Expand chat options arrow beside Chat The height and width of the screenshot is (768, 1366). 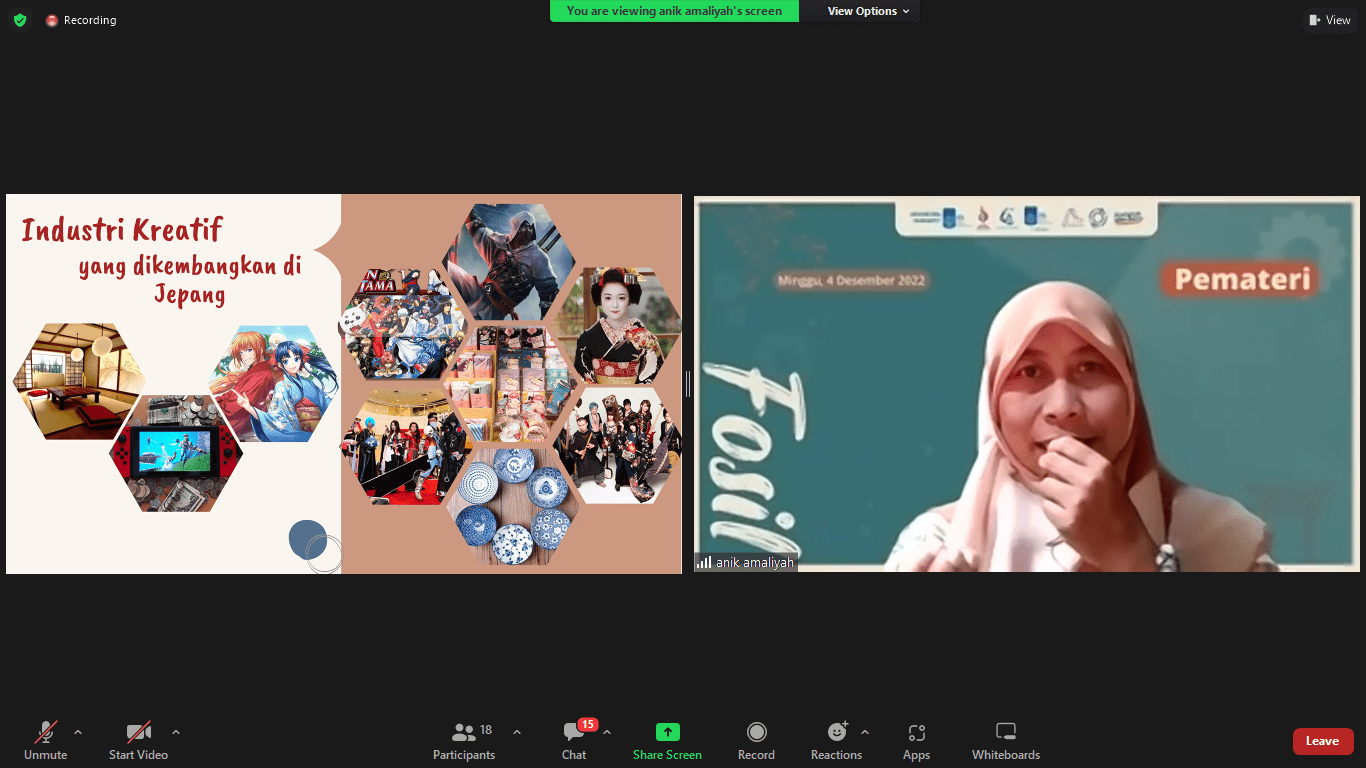point(607,732)
